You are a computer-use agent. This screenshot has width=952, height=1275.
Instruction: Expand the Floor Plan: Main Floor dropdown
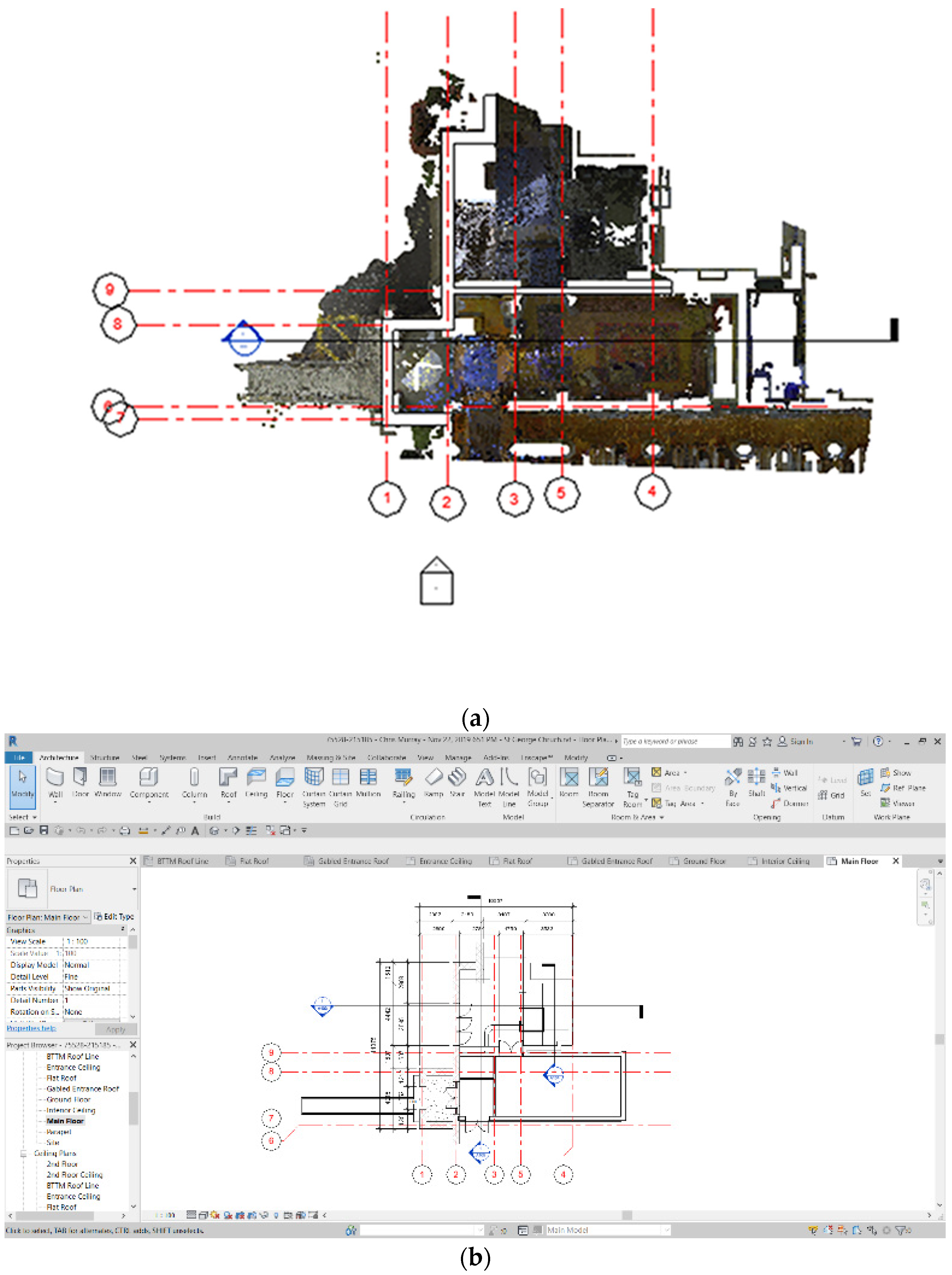[85, 917]
